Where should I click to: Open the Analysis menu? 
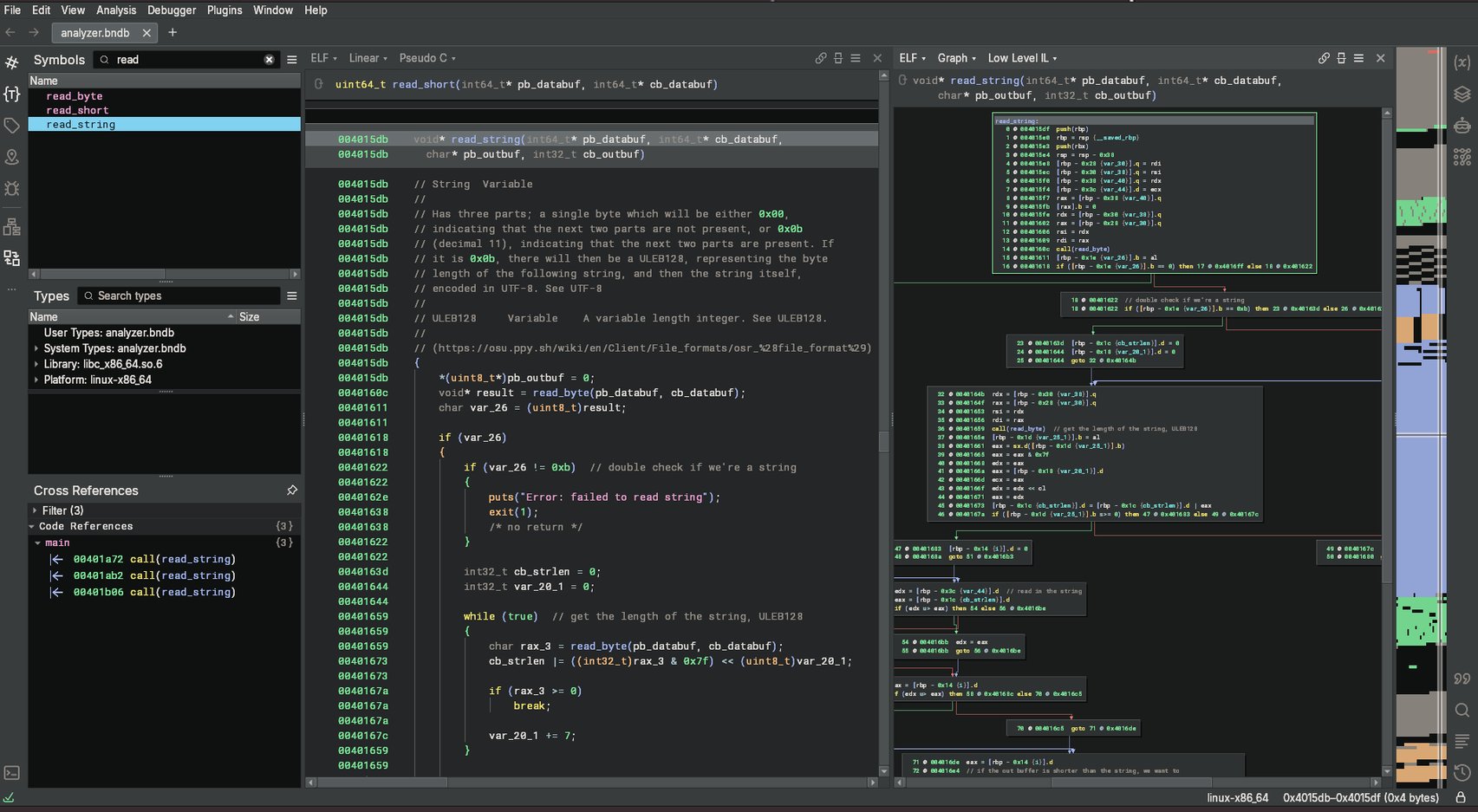click(116, 10)
